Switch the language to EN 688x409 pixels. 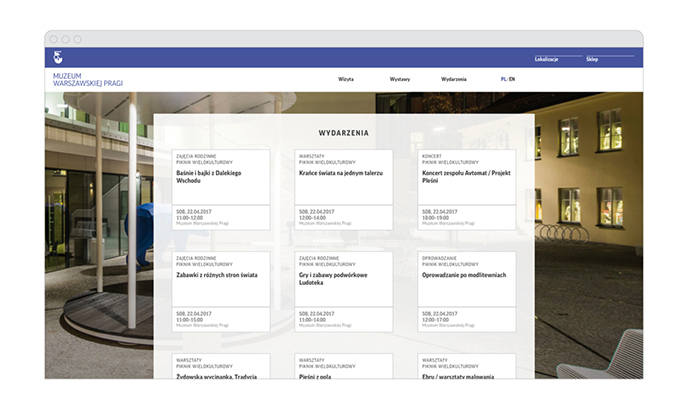point(513,78)
